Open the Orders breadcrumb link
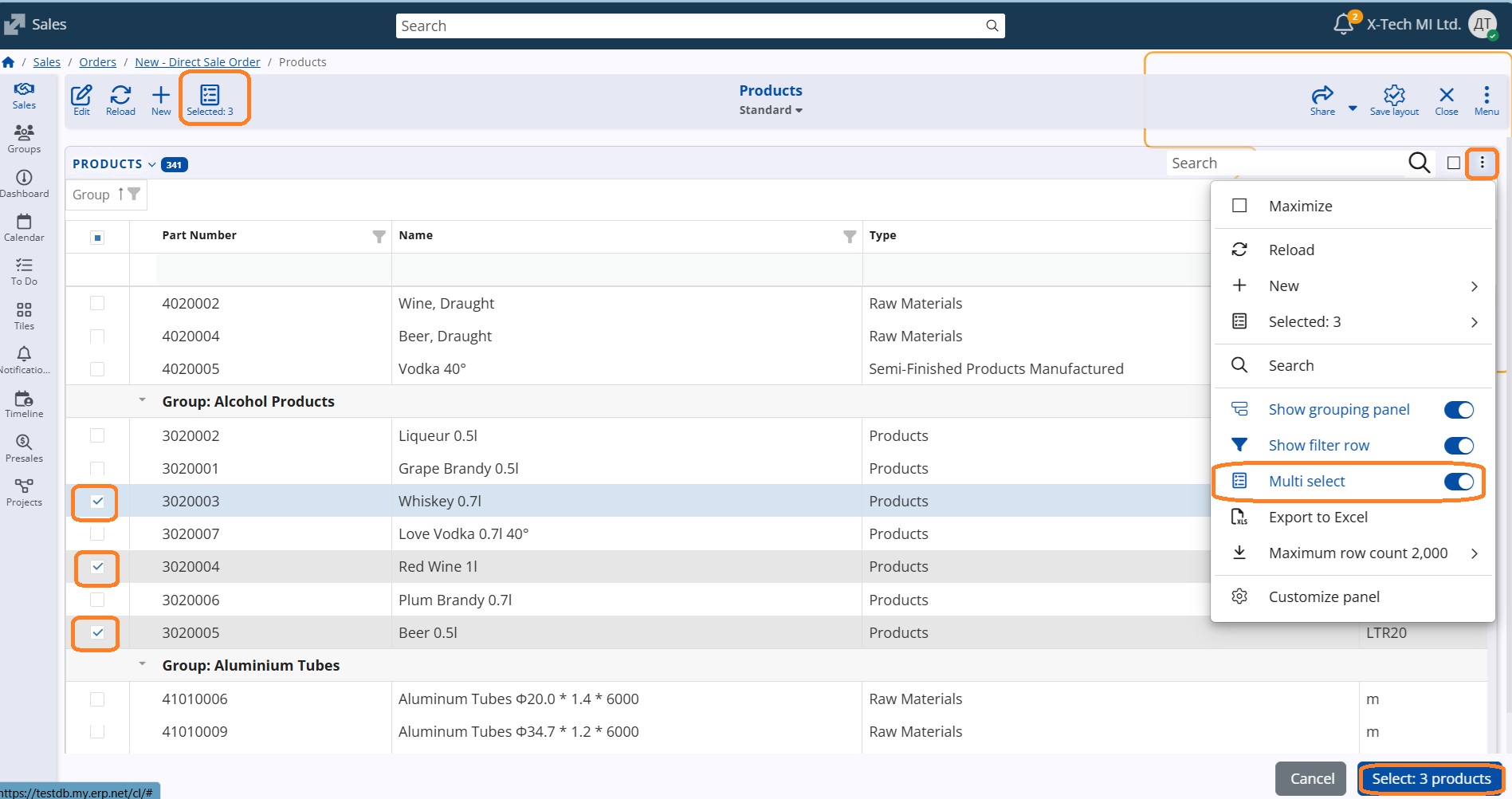Viewport: 1512px width, 799px height. 97,62
